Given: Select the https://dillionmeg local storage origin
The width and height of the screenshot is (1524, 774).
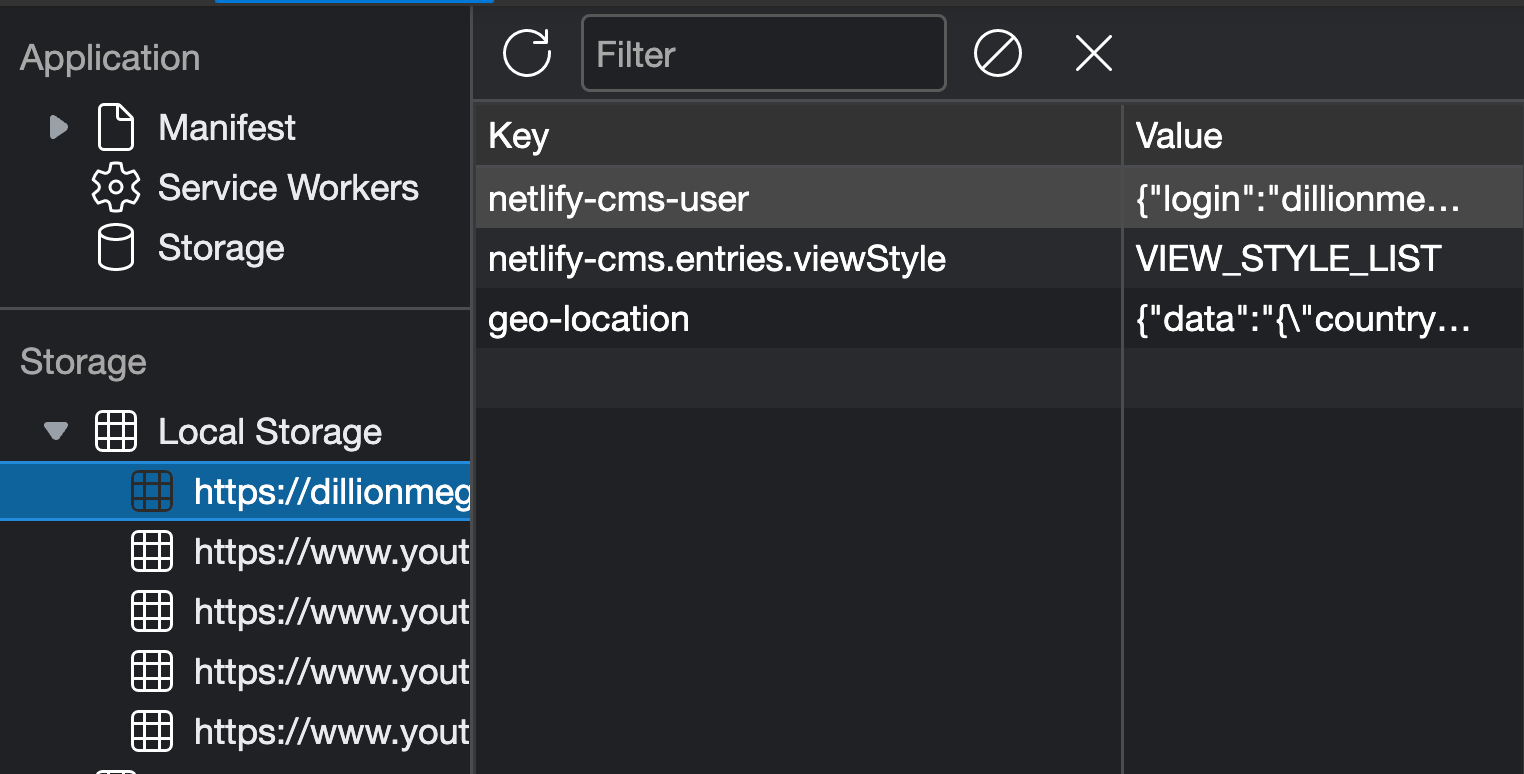Looking at the screenshot, I should (x=235, y=491).
